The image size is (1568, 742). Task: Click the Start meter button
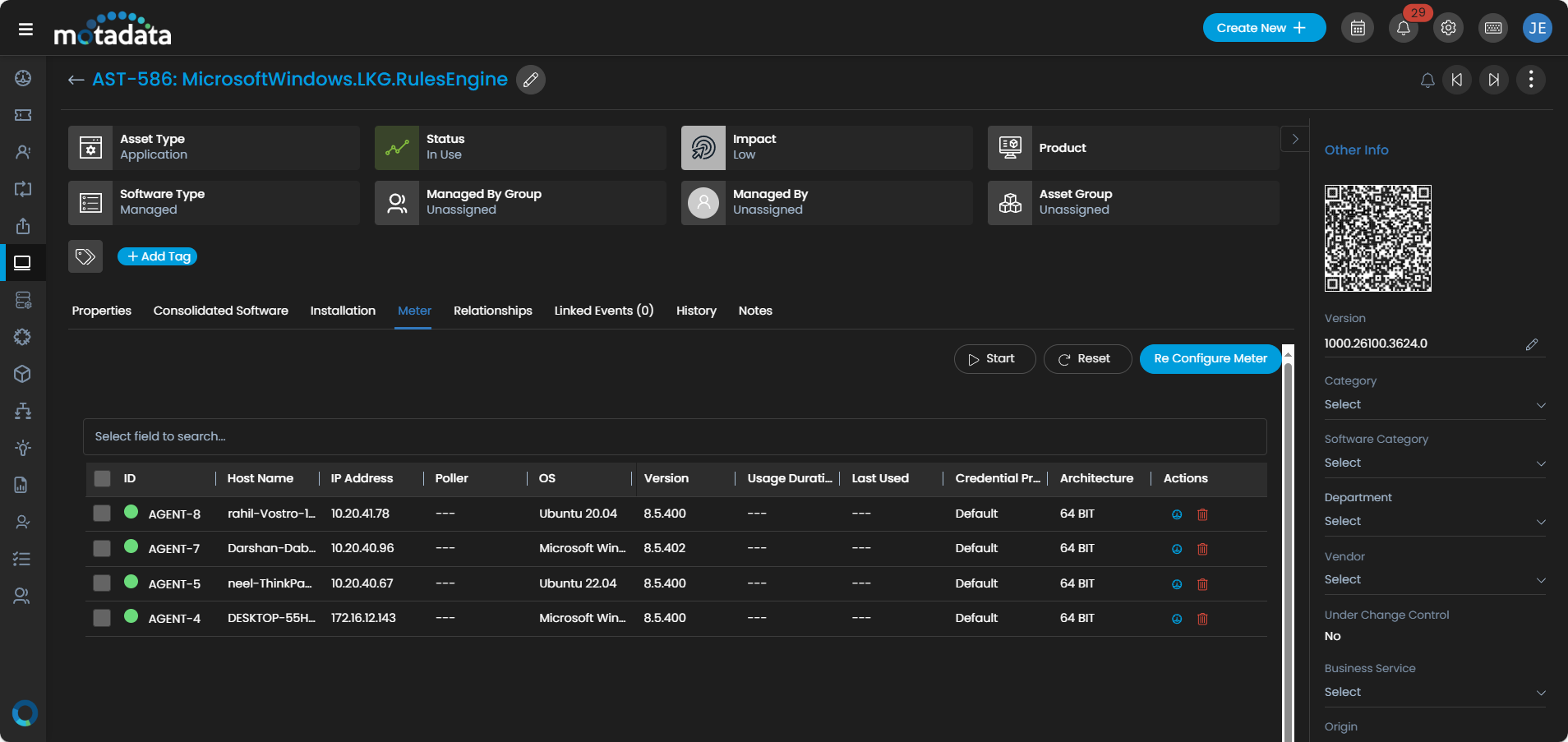tap(994, 359)
